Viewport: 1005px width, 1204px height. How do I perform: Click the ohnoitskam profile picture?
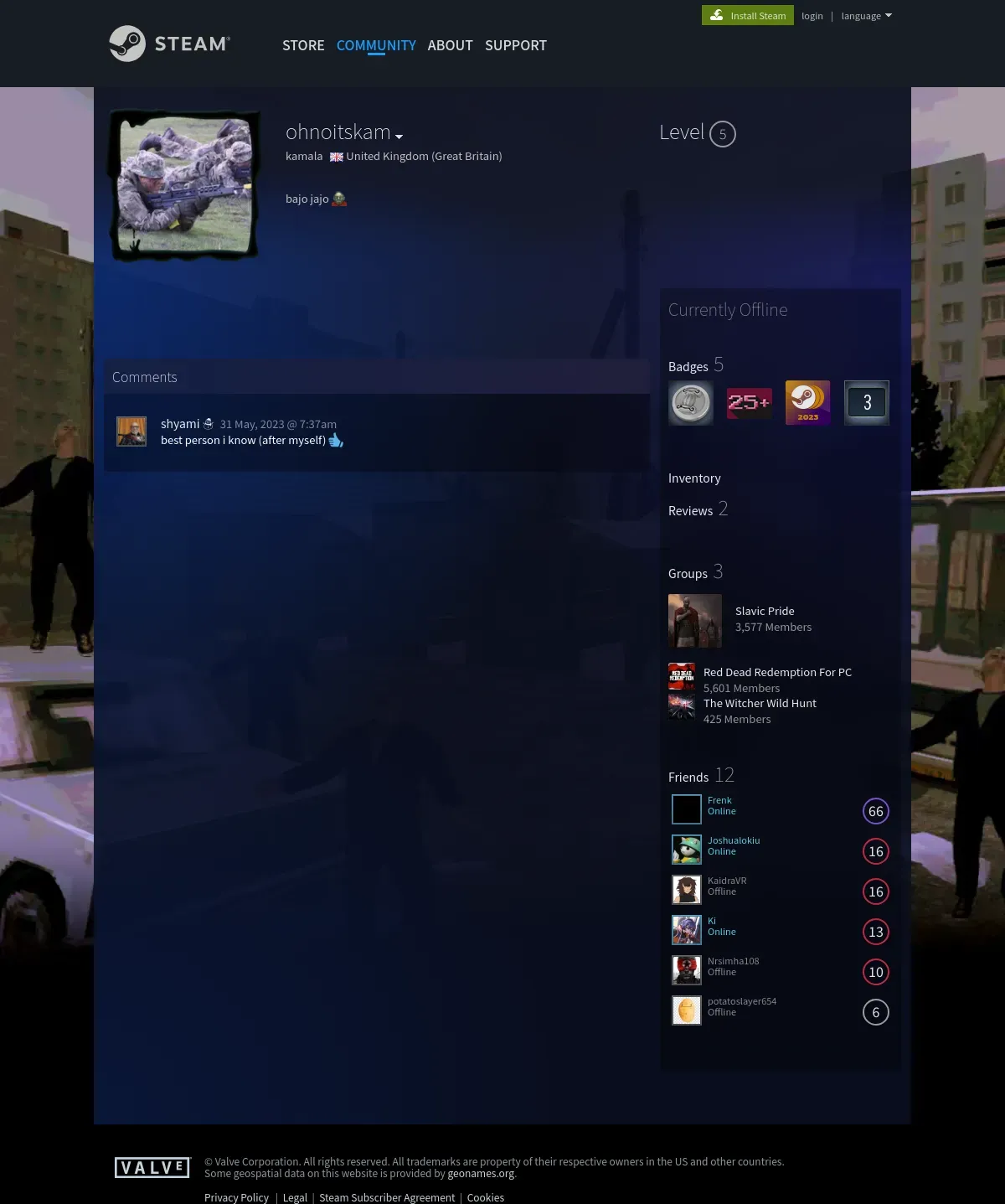pos(185,184)
